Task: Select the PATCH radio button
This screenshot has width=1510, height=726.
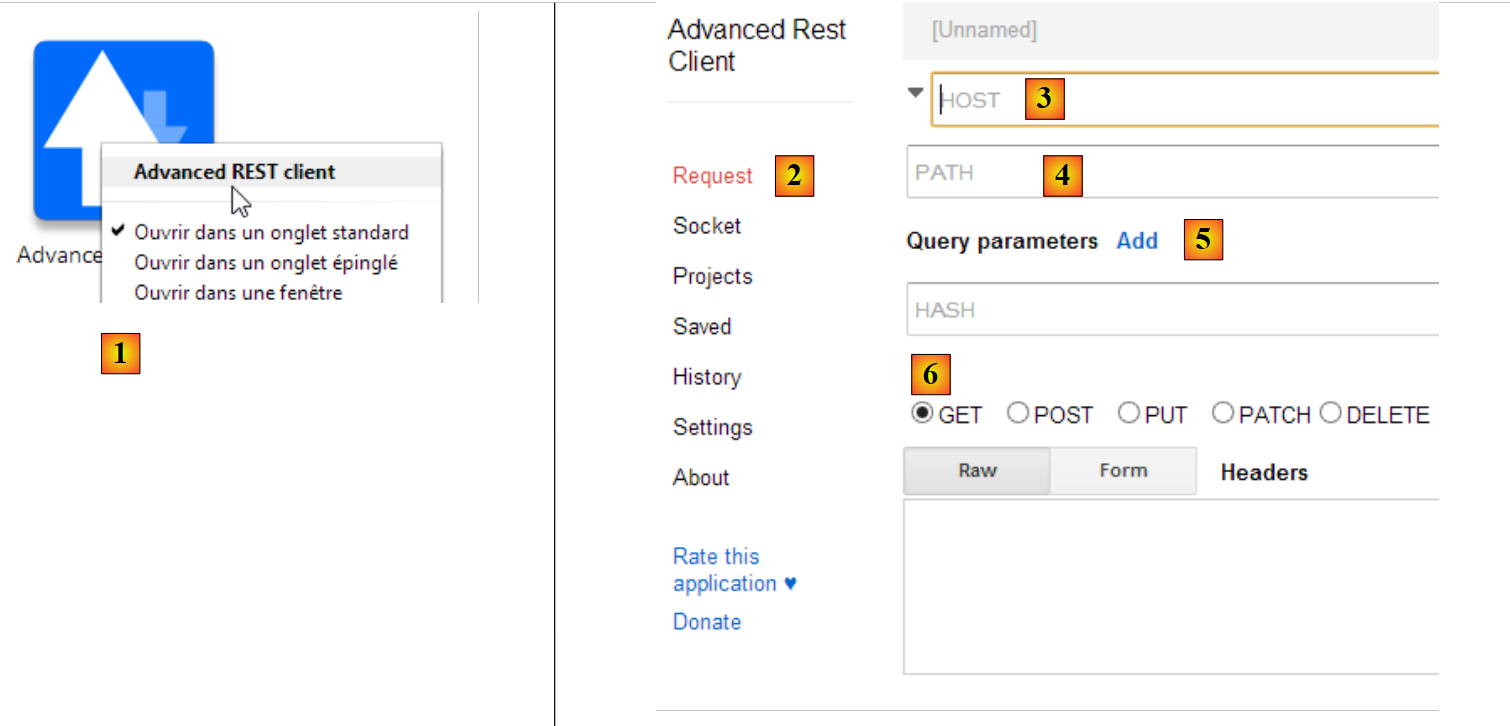Action: coord(1223,413)
